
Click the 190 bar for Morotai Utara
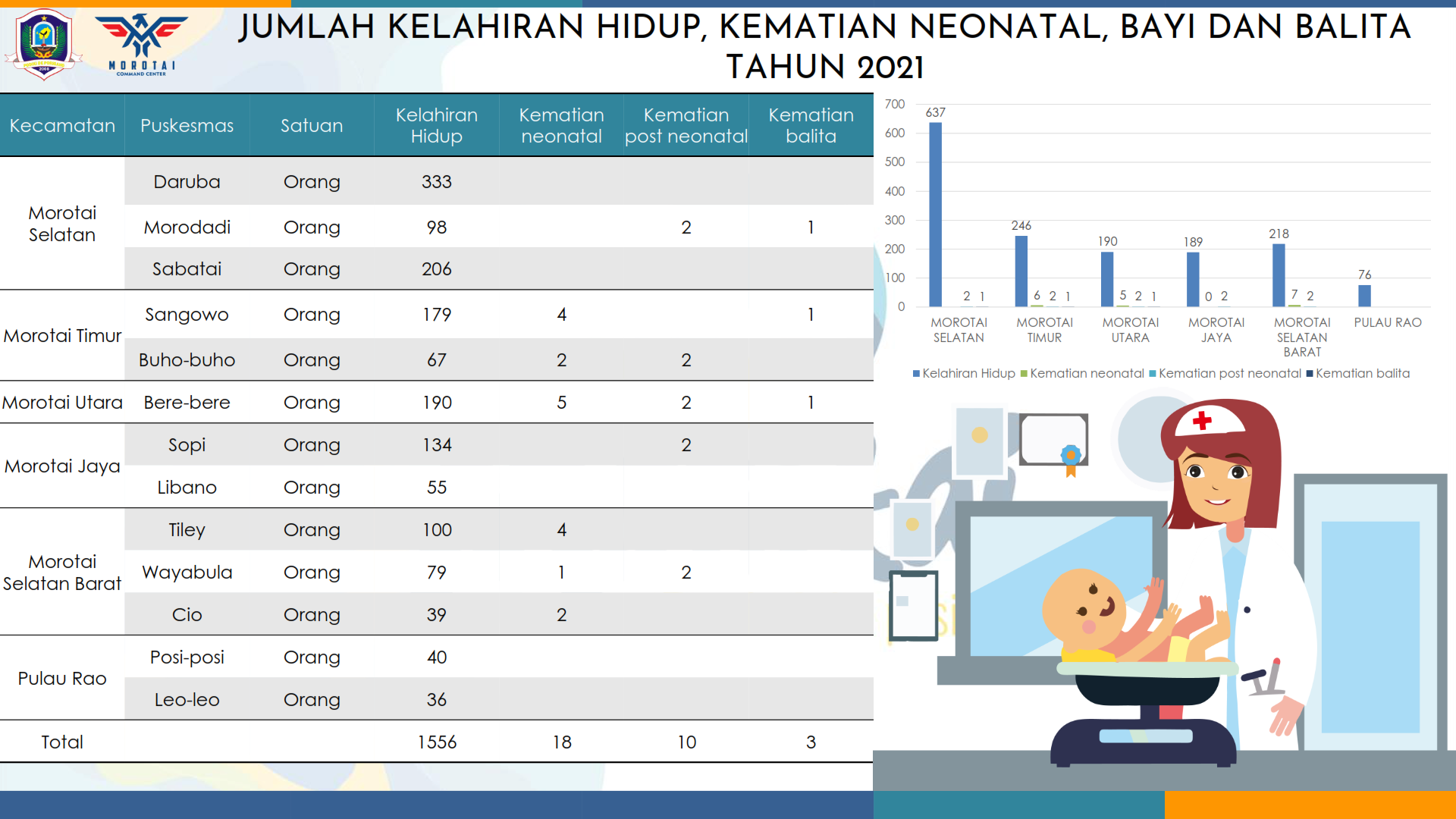[1107, 279]
